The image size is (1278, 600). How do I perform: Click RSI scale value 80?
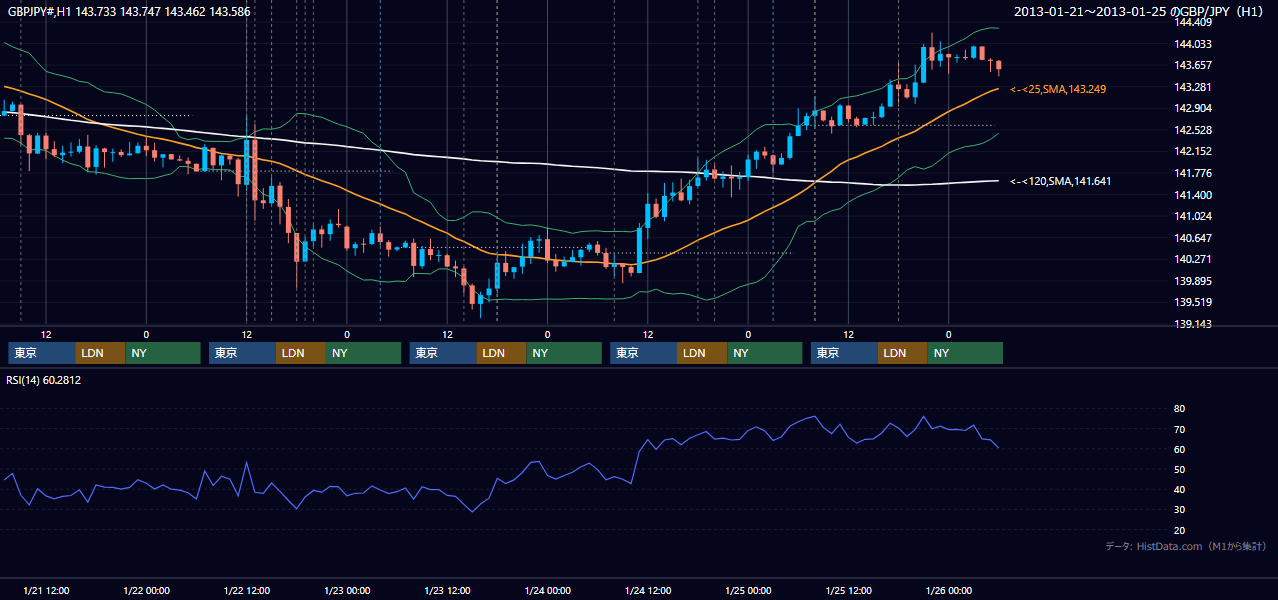click(1180, 409)
